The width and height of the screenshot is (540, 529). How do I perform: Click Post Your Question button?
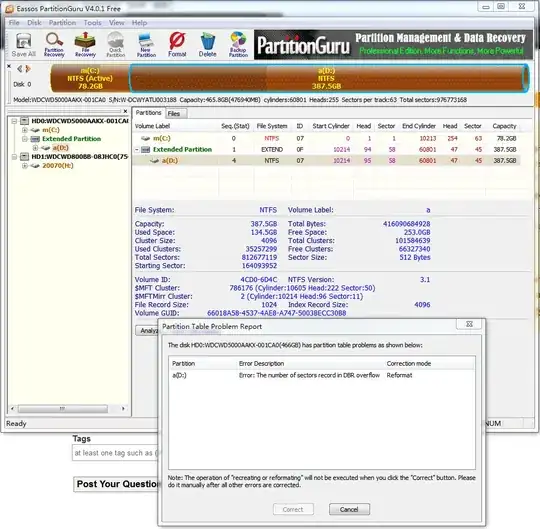[116, 484]
